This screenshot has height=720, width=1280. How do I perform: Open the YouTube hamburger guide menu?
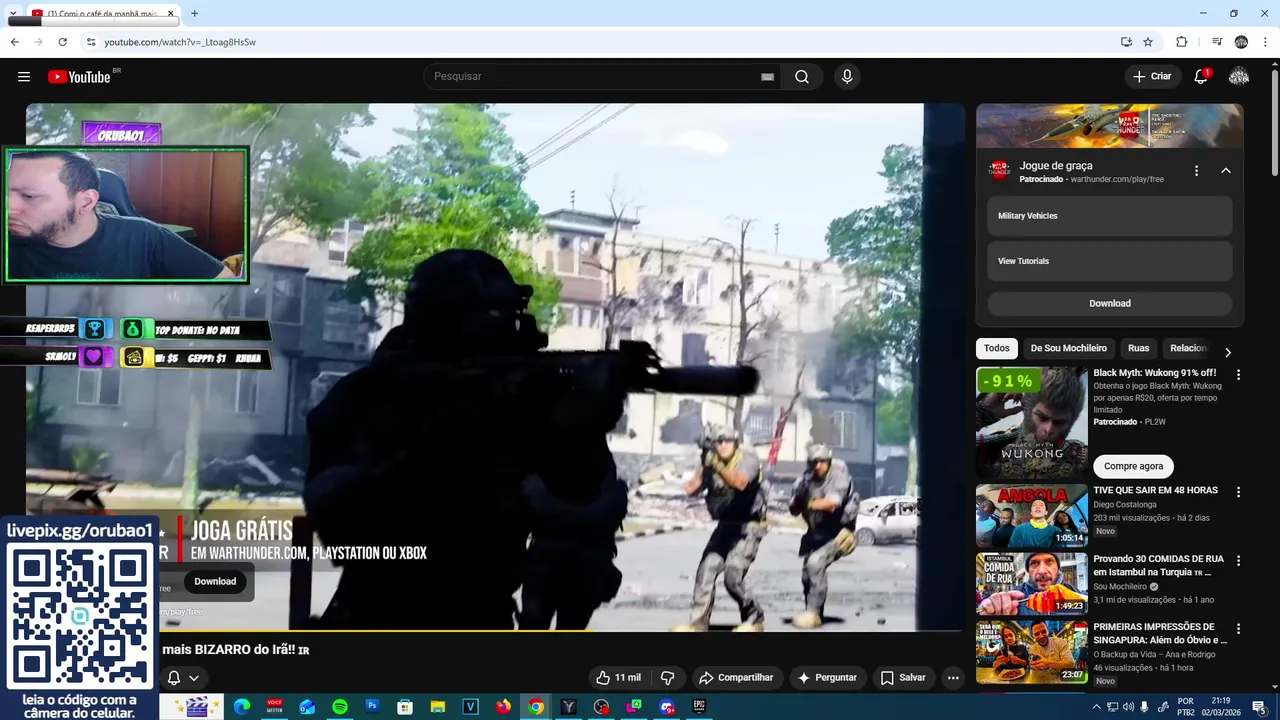click(24, 77)
